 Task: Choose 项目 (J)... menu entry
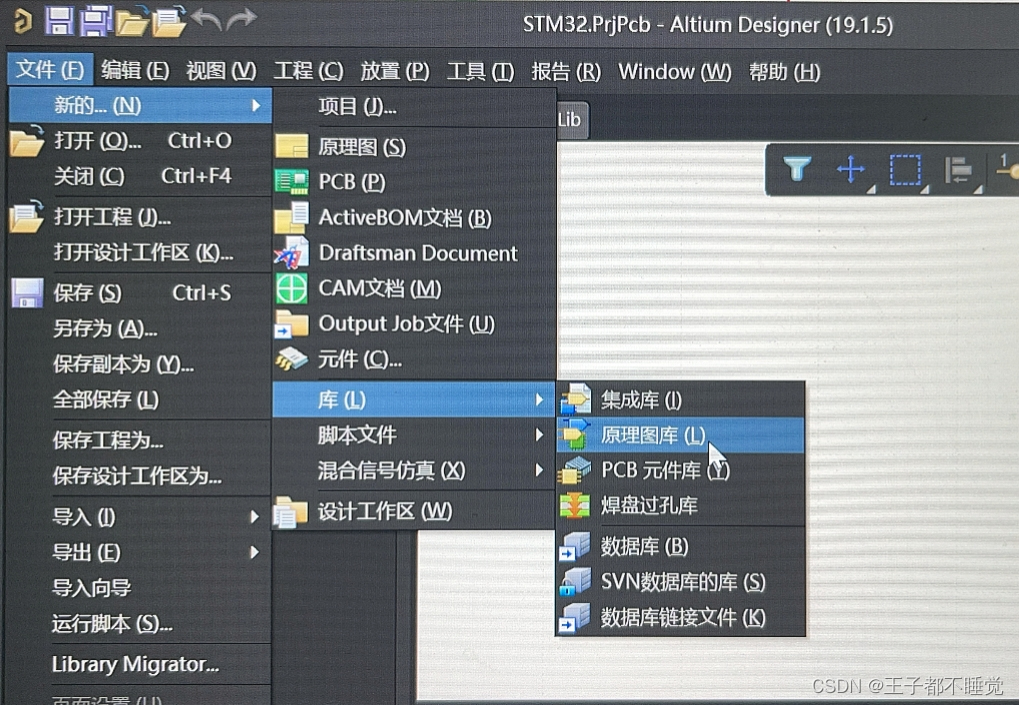(413, 107)
